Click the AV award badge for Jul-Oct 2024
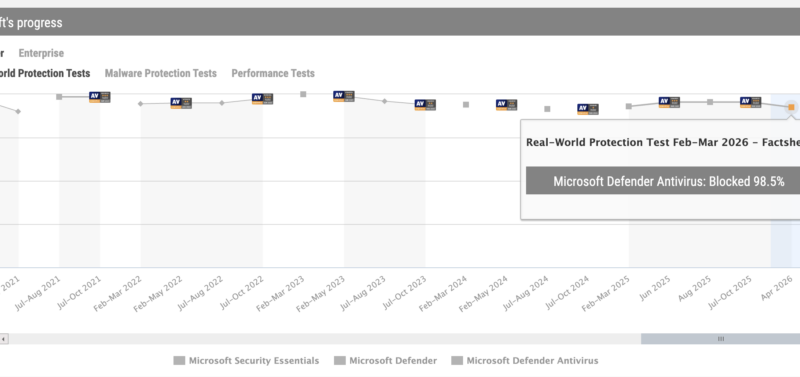The height and width of the screenshot is (377, 800). pyautogui.click(x=588, y=109)
